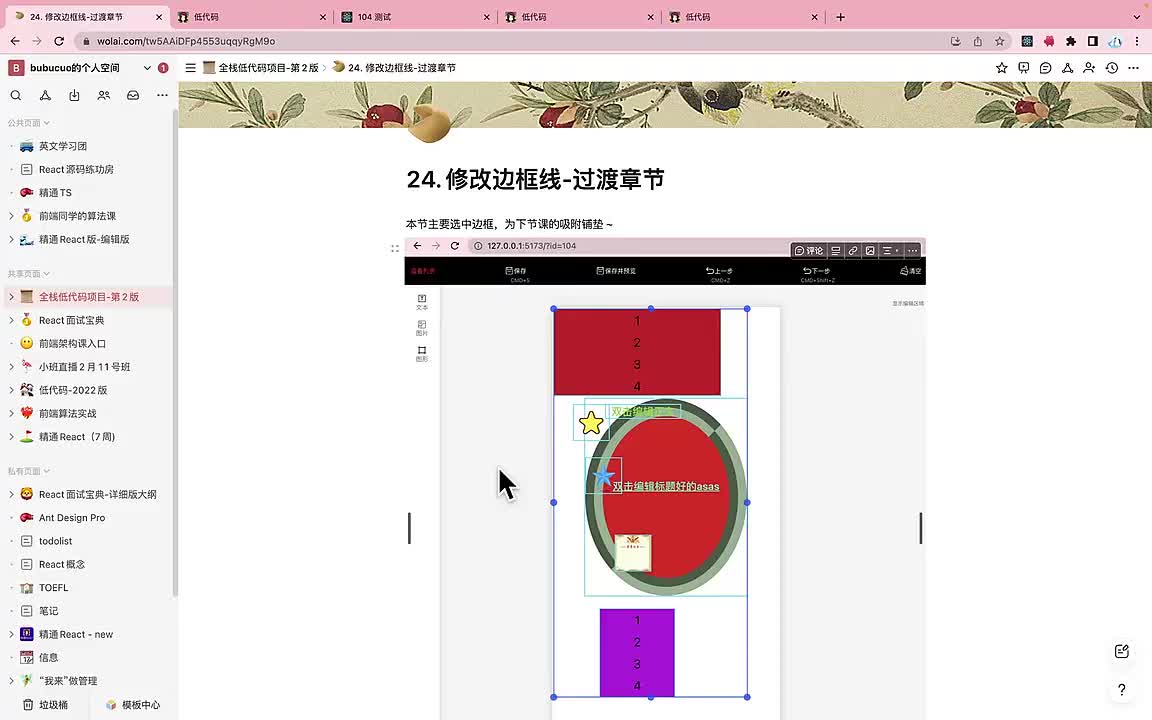Go back with the browser back arrow
Screen dimensions: 1152x720
15,41
